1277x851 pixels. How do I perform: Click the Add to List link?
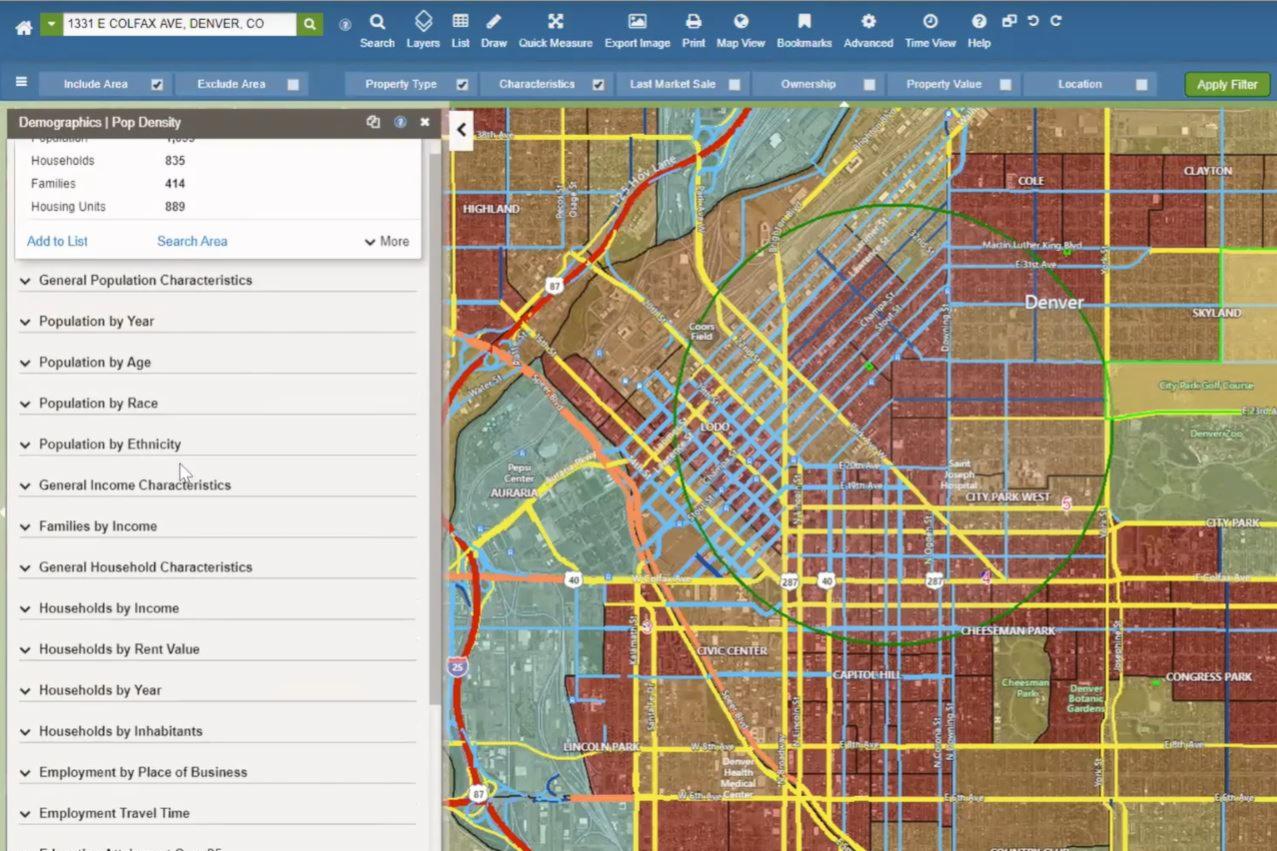(56, 241)
